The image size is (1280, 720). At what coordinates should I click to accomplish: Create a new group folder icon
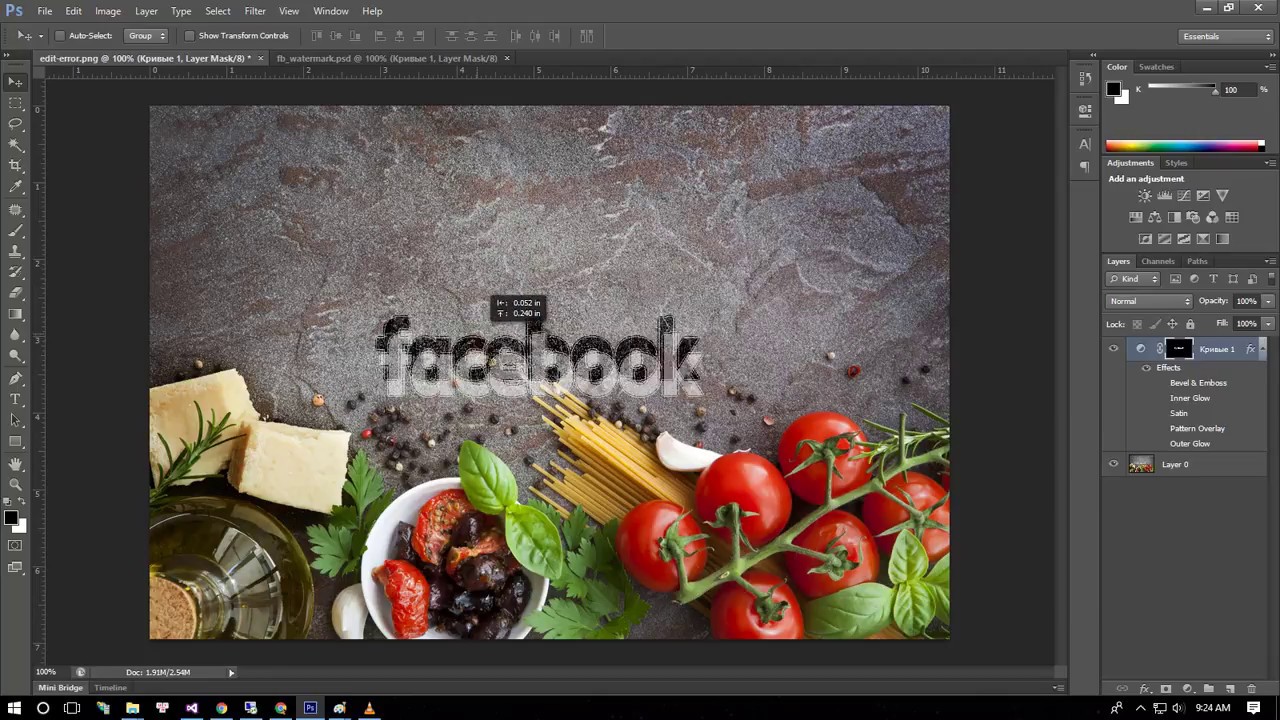coord(1208,689)
